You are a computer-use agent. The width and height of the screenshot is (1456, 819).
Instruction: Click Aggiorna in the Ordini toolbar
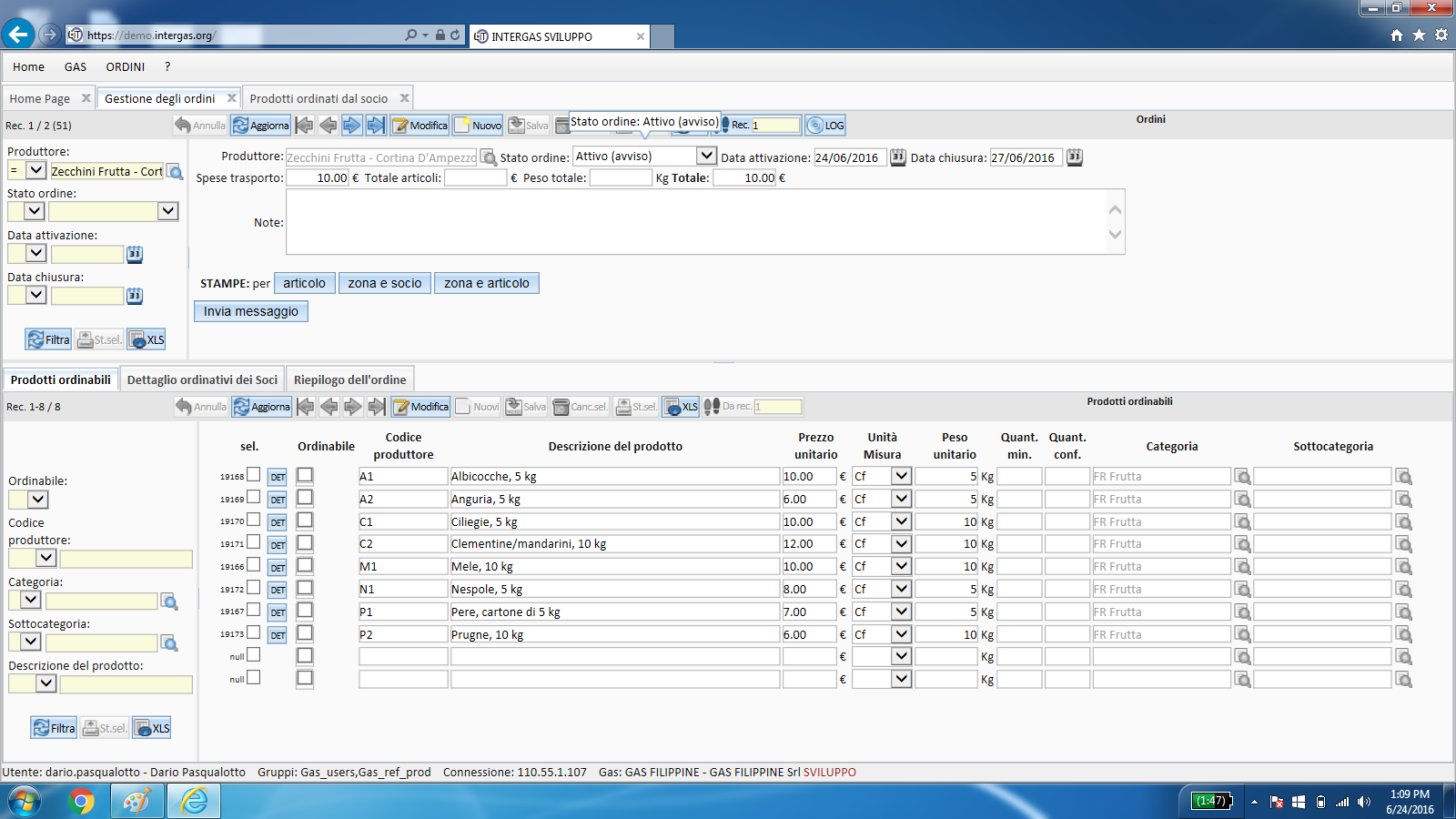pos(261,126)
